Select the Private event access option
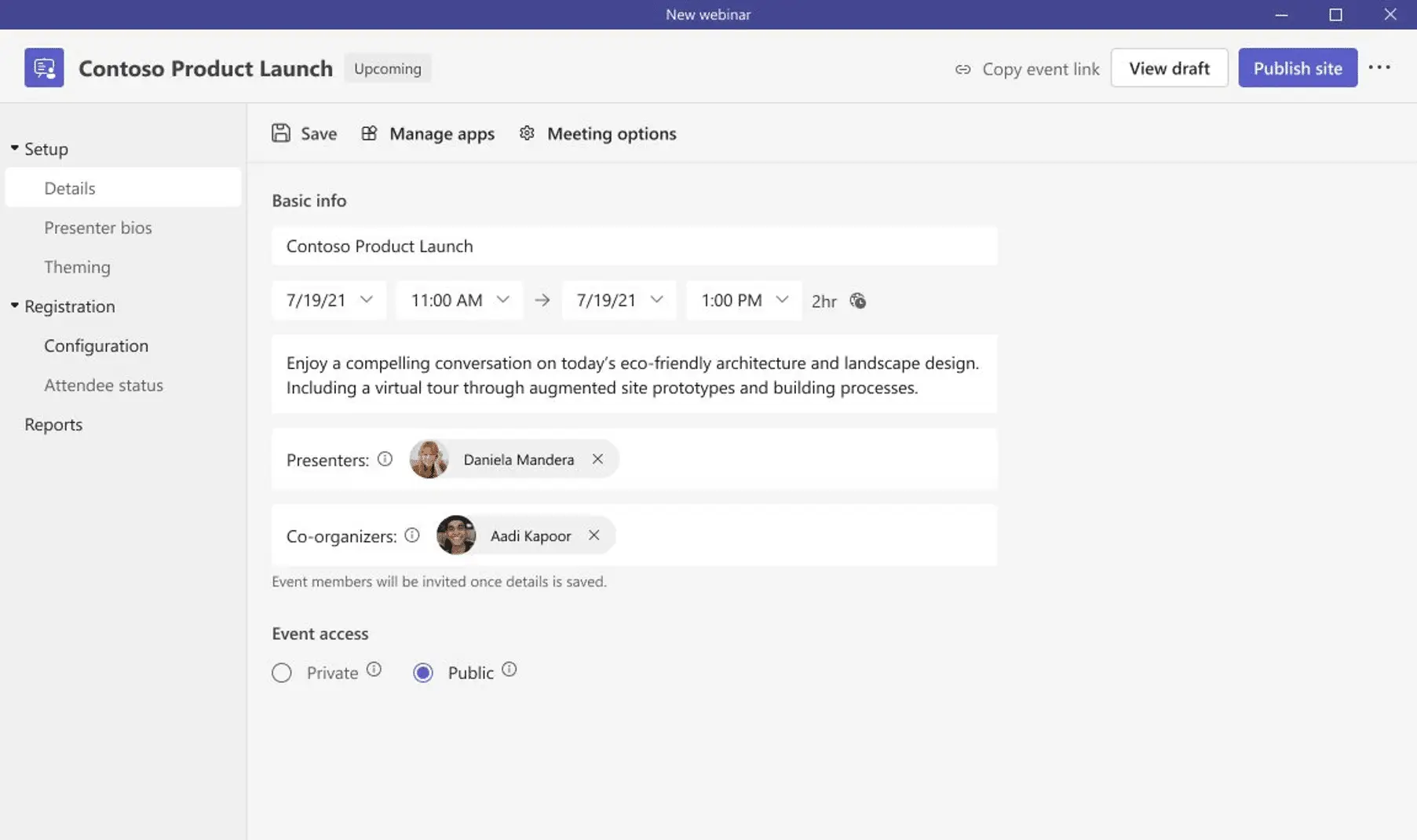 (x=282, y=673)
